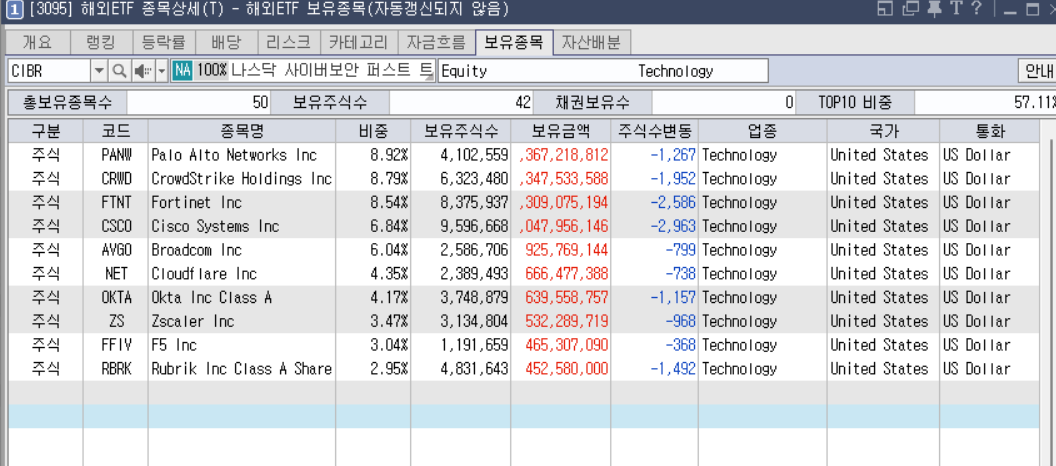The height and width of the screenshot is (466, 1056).
Task: Click the Palo Alto Networks Inc name cell
Action: [242, 155]
